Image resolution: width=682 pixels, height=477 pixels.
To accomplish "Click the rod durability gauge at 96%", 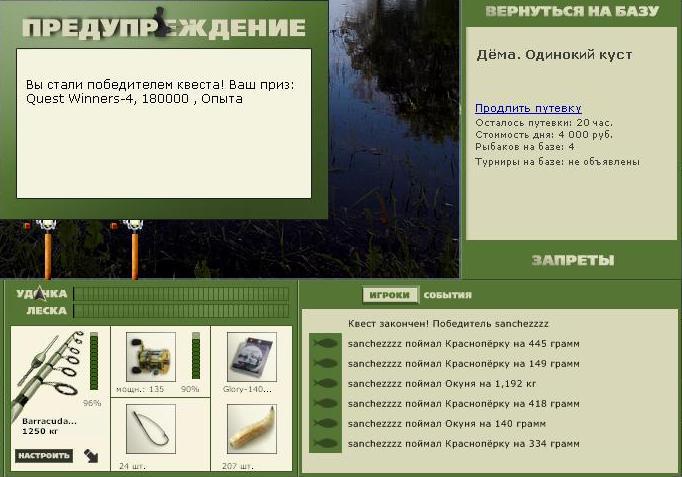I will [94, 361].
